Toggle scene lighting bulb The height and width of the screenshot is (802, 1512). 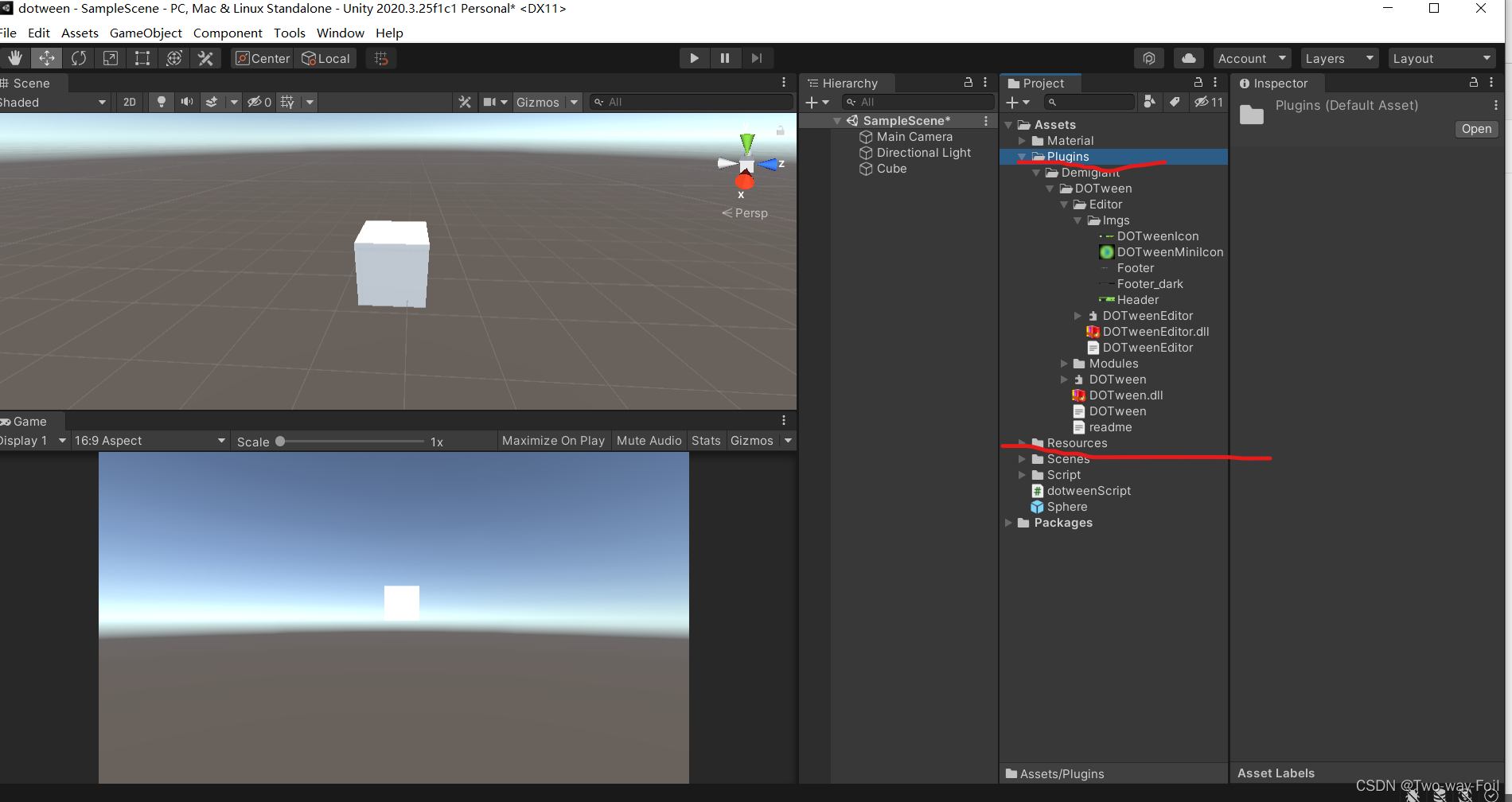(162, 102)
